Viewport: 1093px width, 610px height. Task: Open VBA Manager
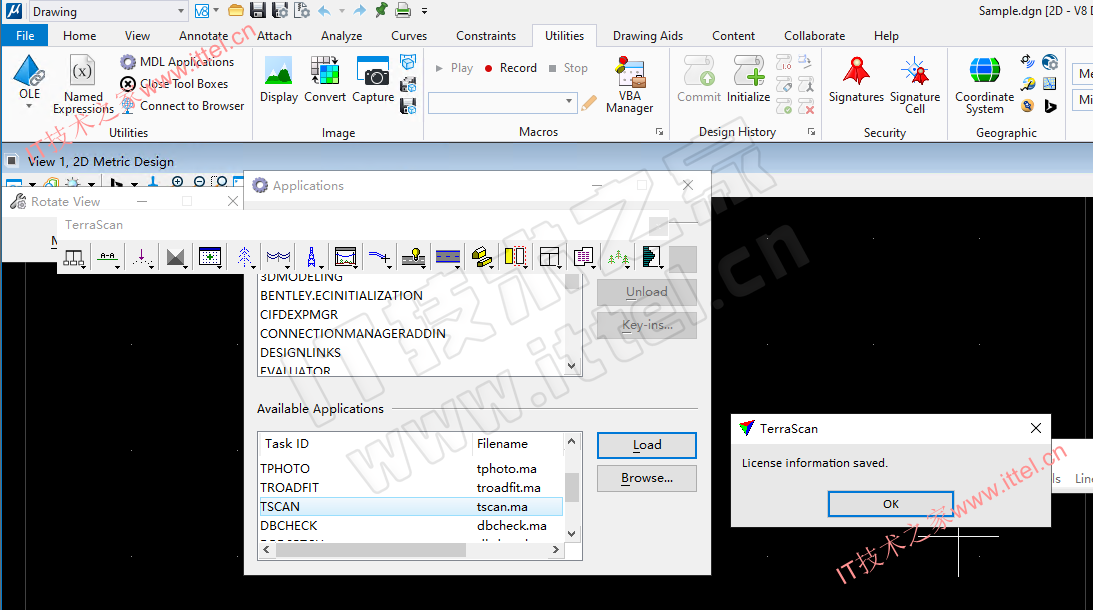(x=629, y=84)
